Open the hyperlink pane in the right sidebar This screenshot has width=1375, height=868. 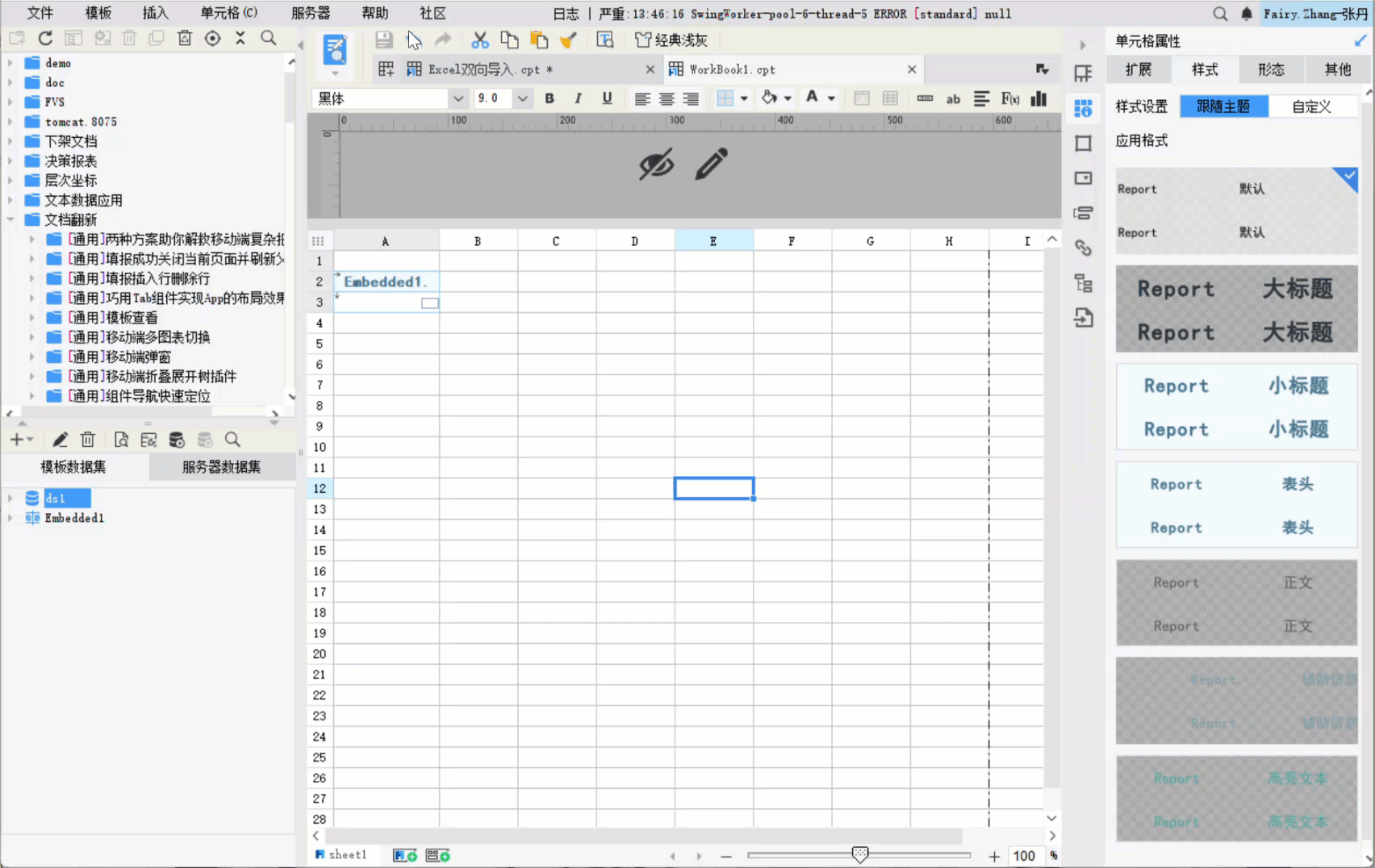click(x=1084, y=248)
